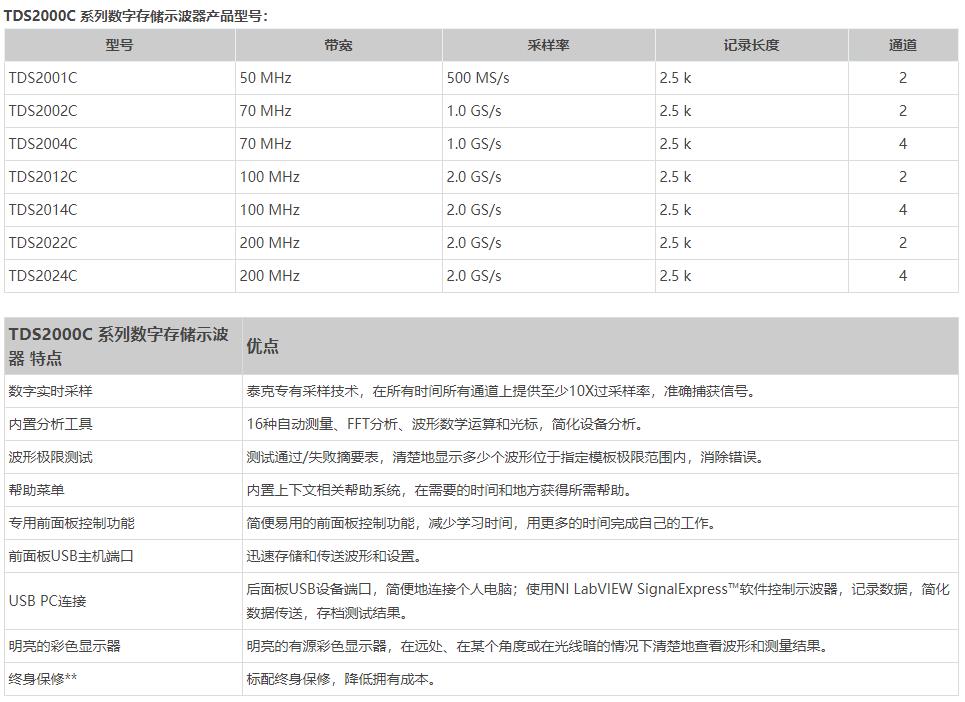Select the TDS2002C model name
The height and width of the screenshot is (702, 965).
coord(43,111)
